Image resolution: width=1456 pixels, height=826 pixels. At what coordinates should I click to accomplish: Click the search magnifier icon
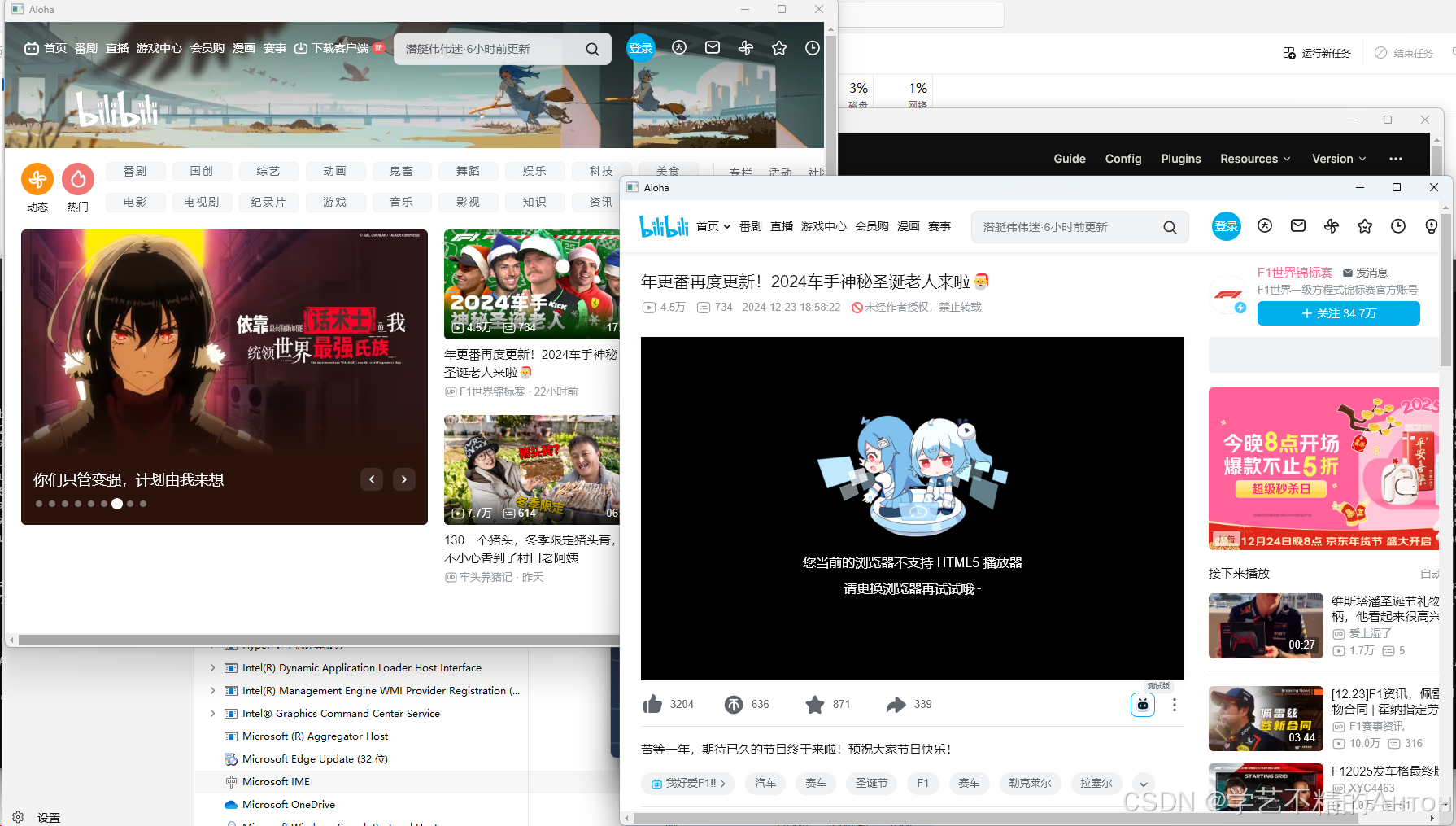point(1170,227)
